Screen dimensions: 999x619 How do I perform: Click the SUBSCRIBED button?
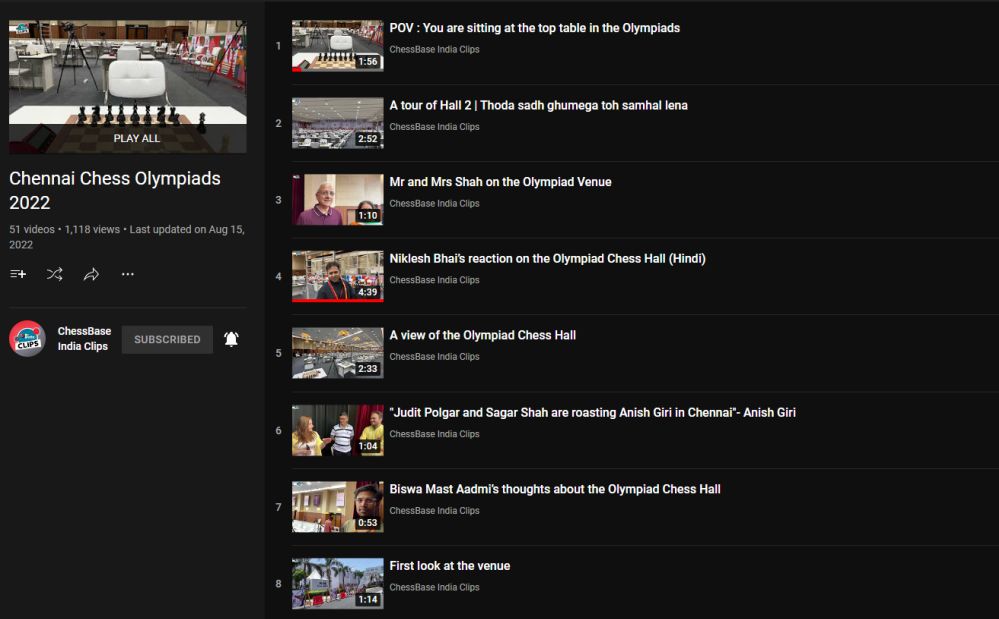[167, 339]
